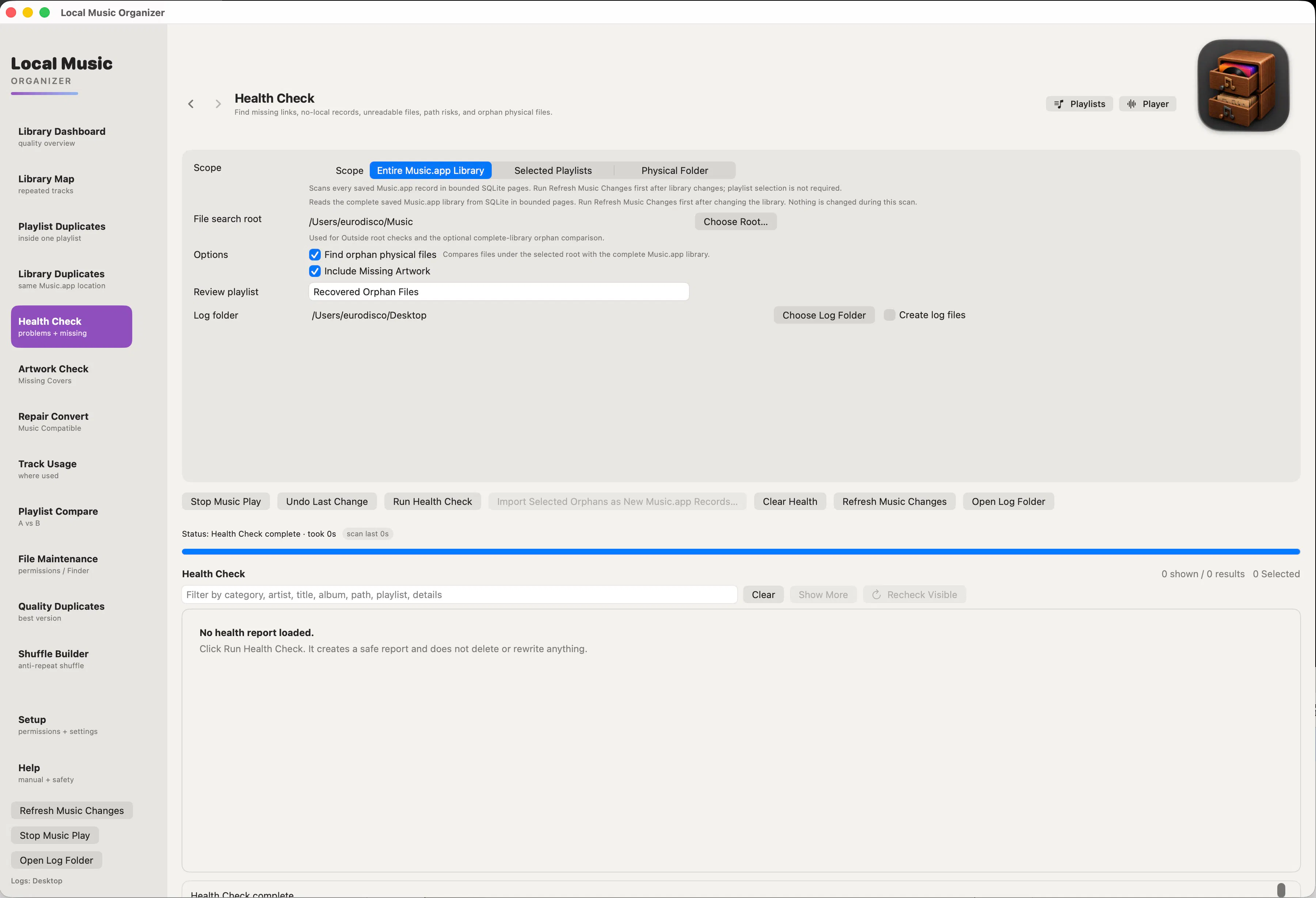Viewport: 1316px width, 898px height.
Task: Click 'Logs: Desktop' sidebar label
Action: (x=37, y=880)
